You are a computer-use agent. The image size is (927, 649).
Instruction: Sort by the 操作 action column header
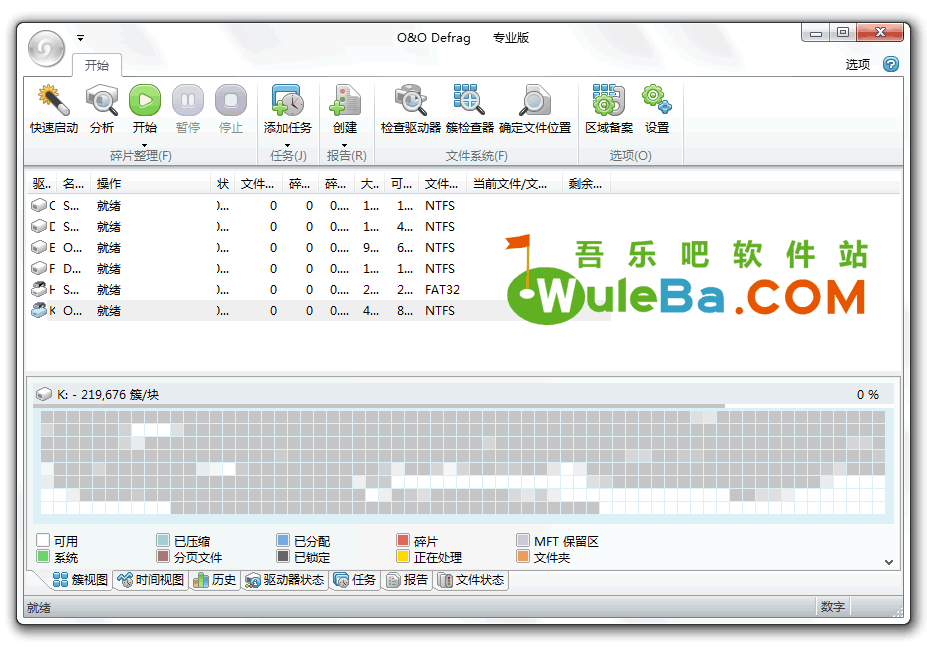point(151,184)
